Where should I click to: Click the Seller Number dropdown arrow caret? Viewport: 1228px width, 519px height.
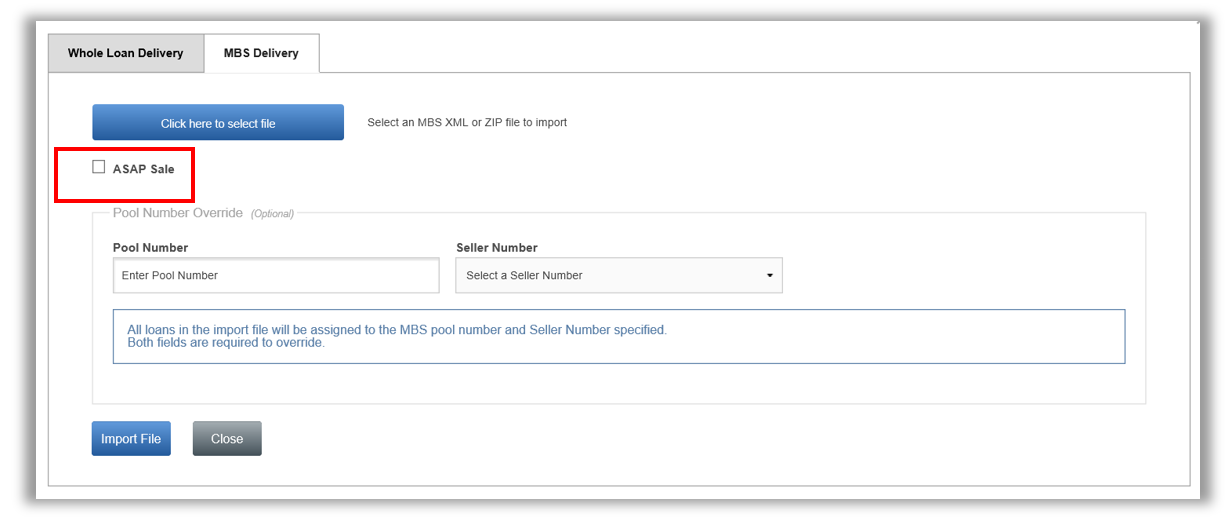(769, 276)
